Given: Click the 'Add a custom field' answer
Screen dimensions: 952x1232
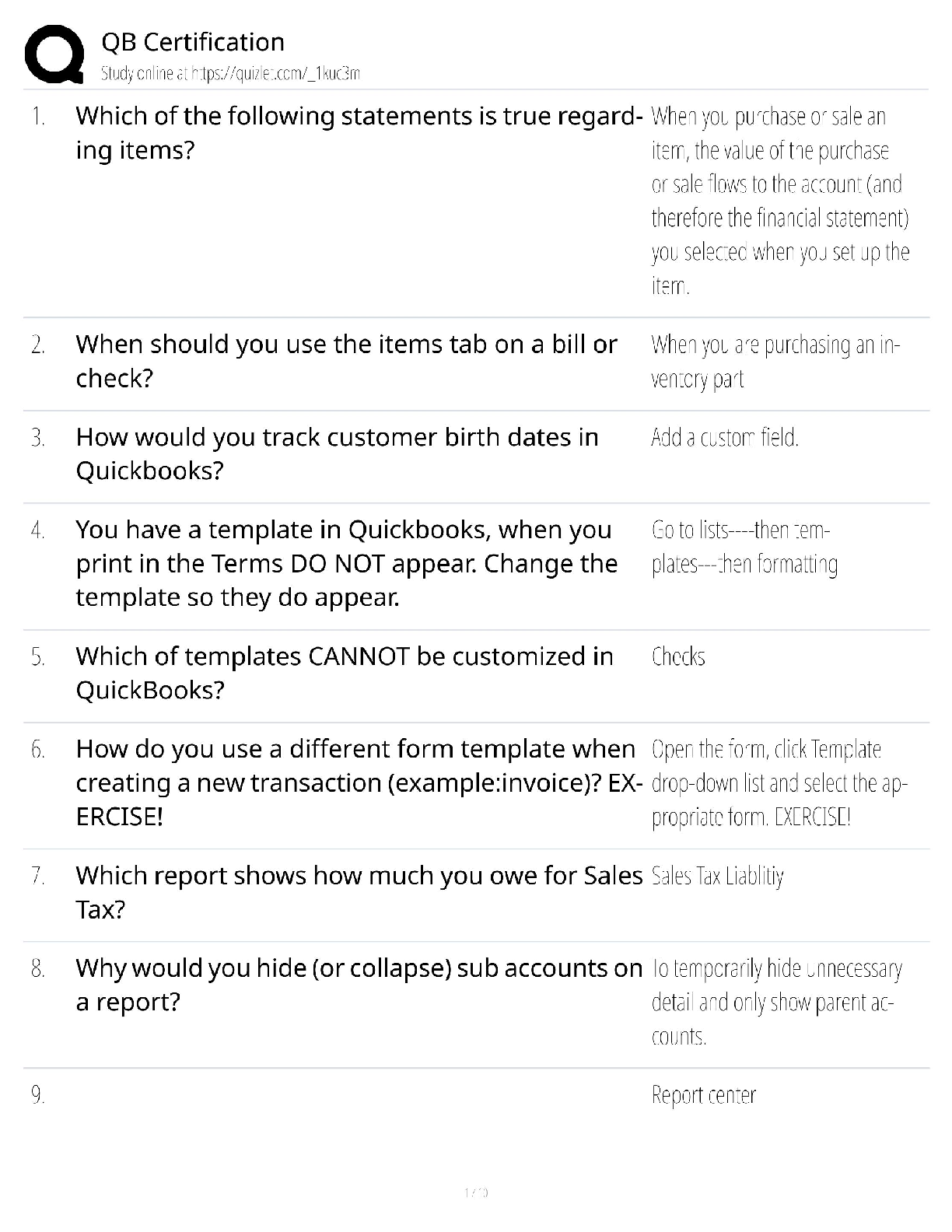Looking at the screenshot, I should 724,438.
